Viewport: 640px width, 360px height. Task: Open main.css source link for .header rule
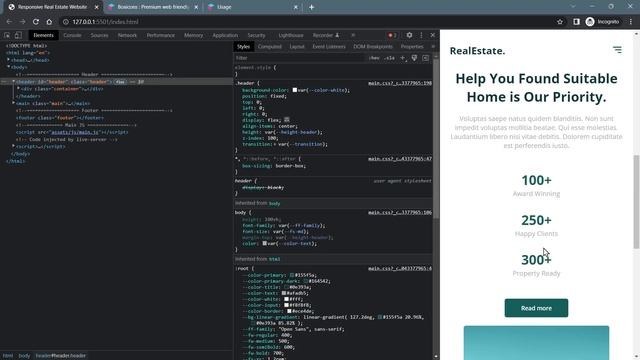tap(400, 83)
